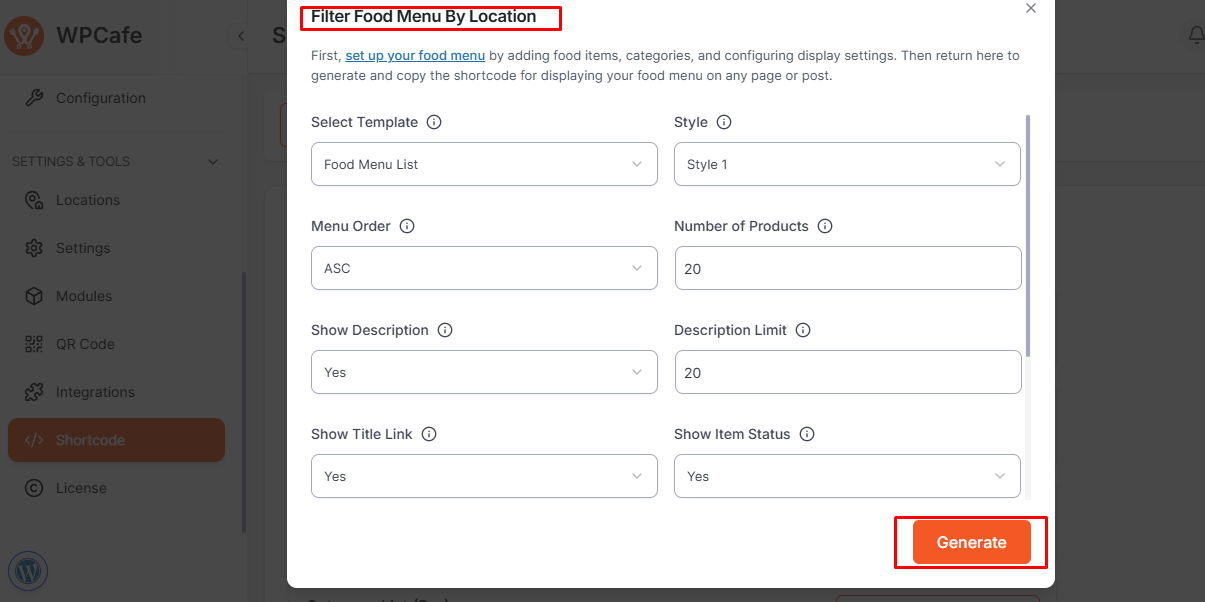Viewport: 1205px width, 602px height.
Task: Click the Show Item Status info icon
Action: 807,434
